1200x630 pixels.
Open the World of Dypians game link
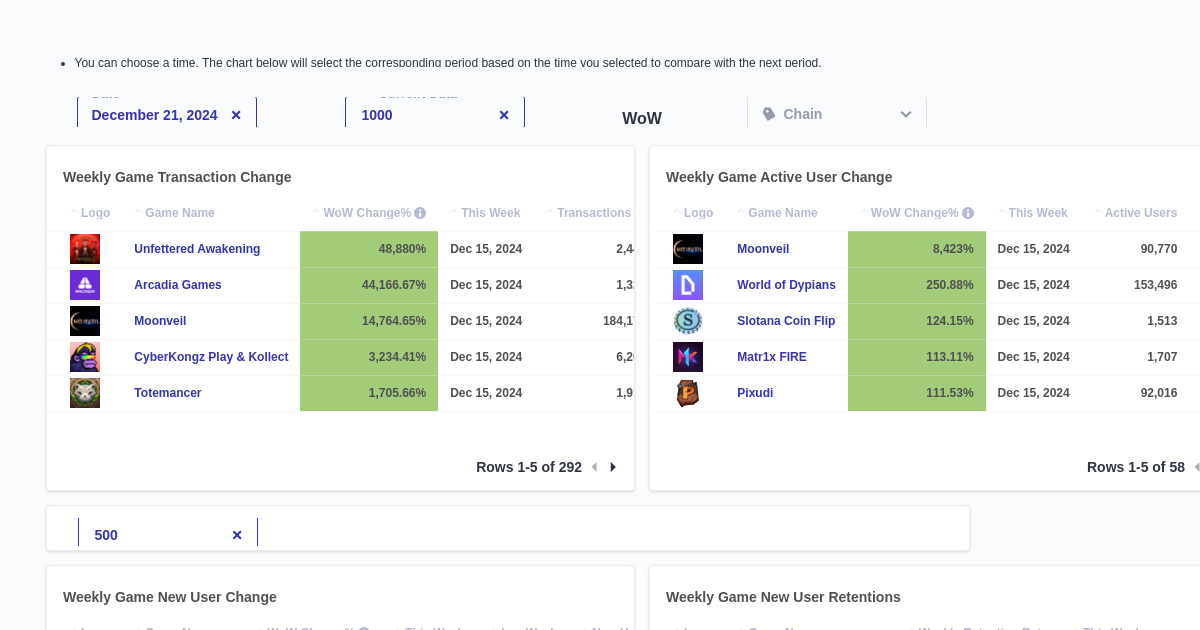(x=787, y=285)
